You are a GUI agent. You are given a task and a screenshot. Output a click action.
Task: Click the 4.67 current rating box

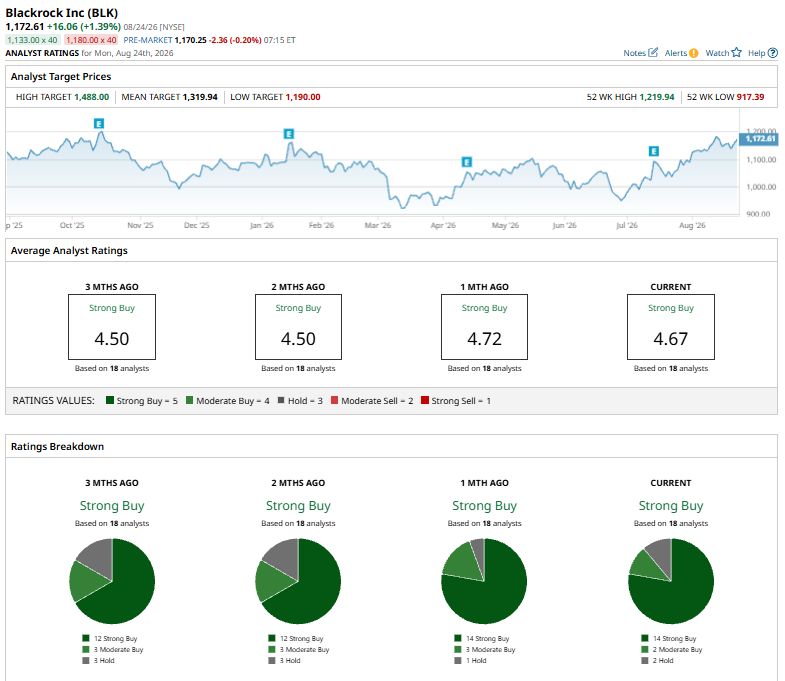[x=671, y=327]
